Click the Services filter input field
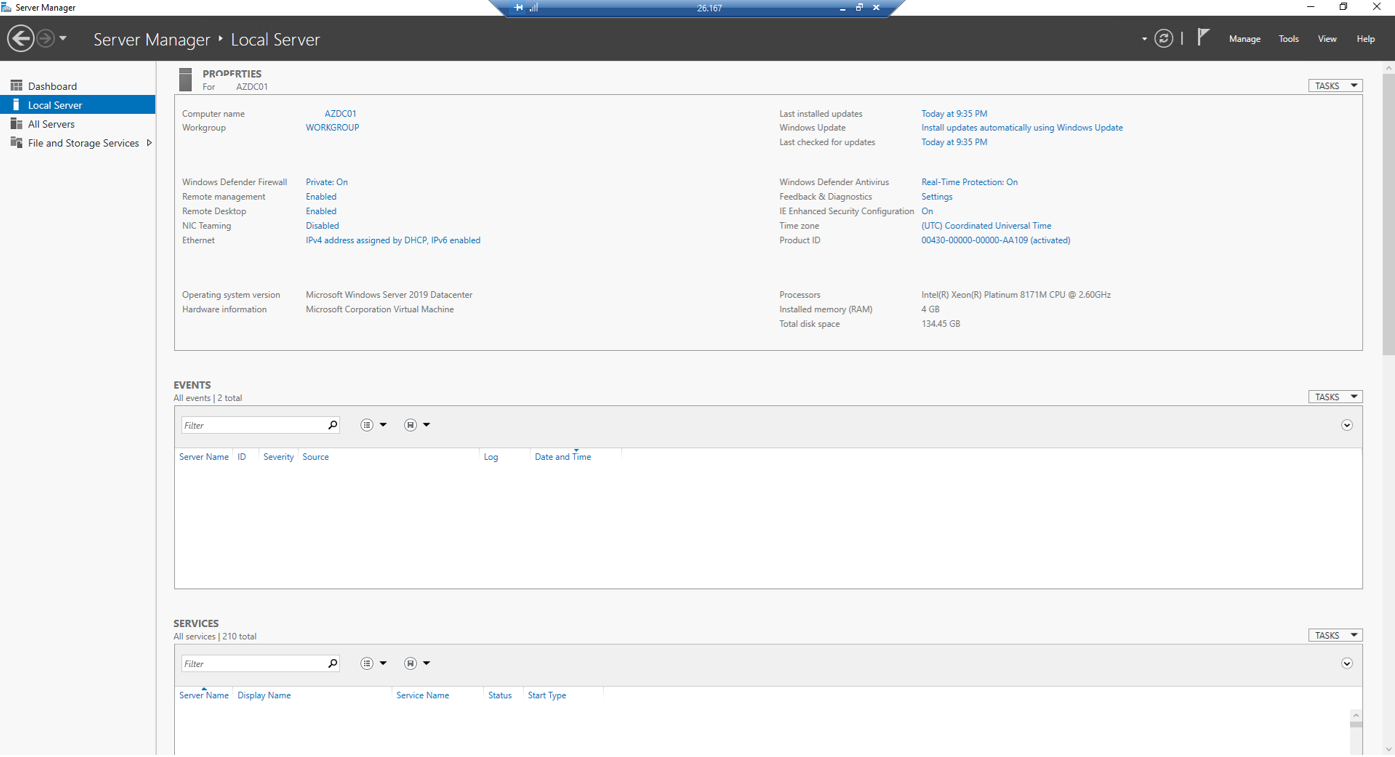 [x=253, y=663]
